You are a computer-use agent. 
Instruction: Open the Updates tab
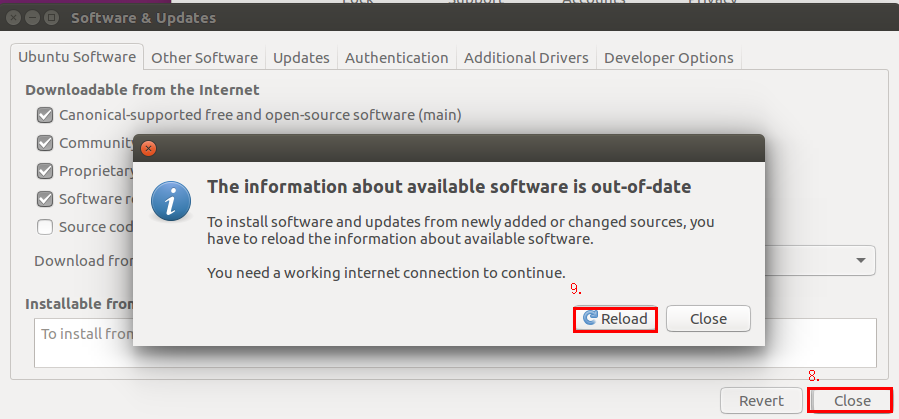click(x=301, y=58)
